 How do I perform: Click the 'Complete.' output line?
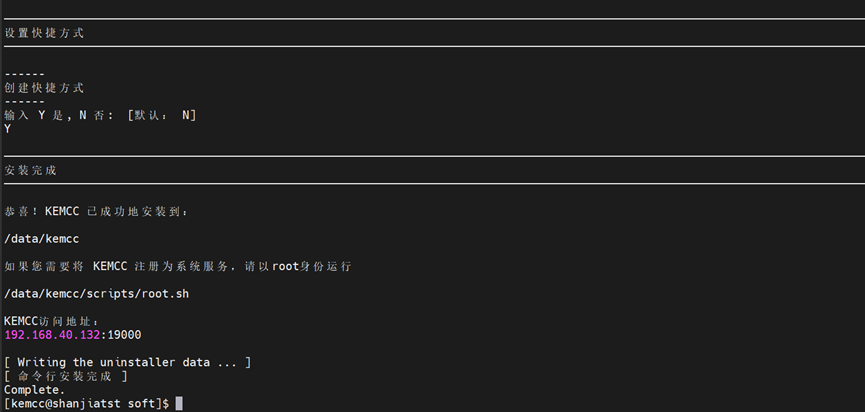pos(35,389)
